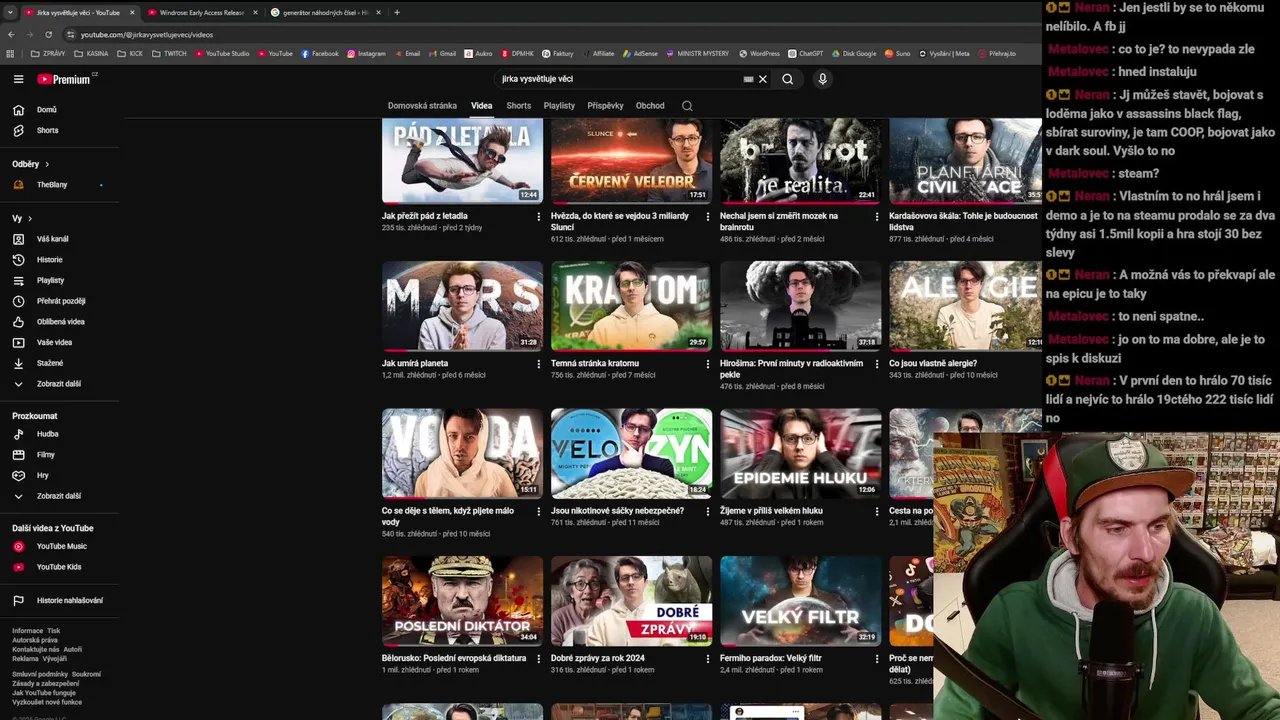Image resolution: width=1280 pixels, height=720 pixels.
Task: Open the hamburger guide menu icon
Action: (x=18, y=79)
